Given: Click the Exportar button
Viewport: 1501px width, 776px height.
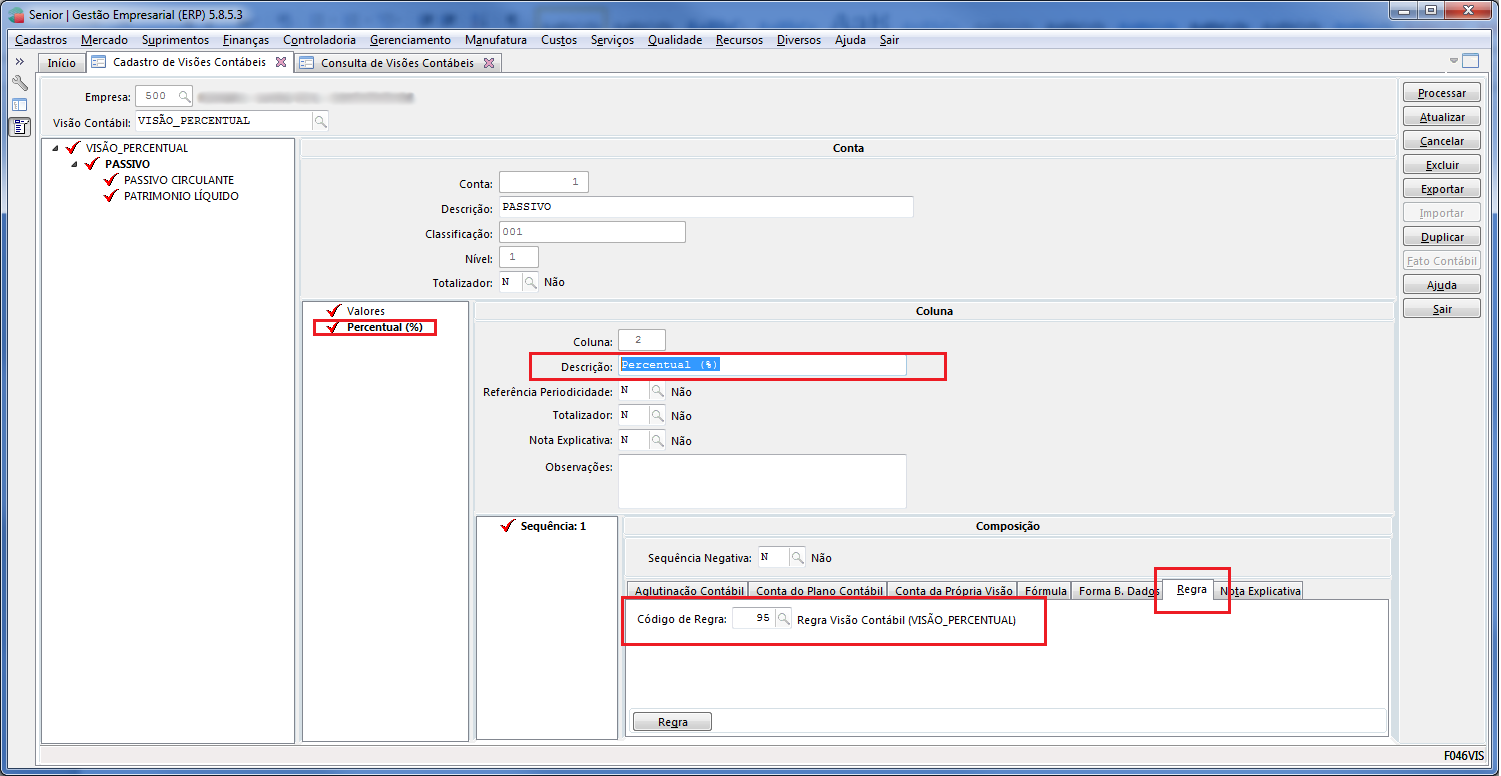Looking at the screenshot, I should 1442,189.
